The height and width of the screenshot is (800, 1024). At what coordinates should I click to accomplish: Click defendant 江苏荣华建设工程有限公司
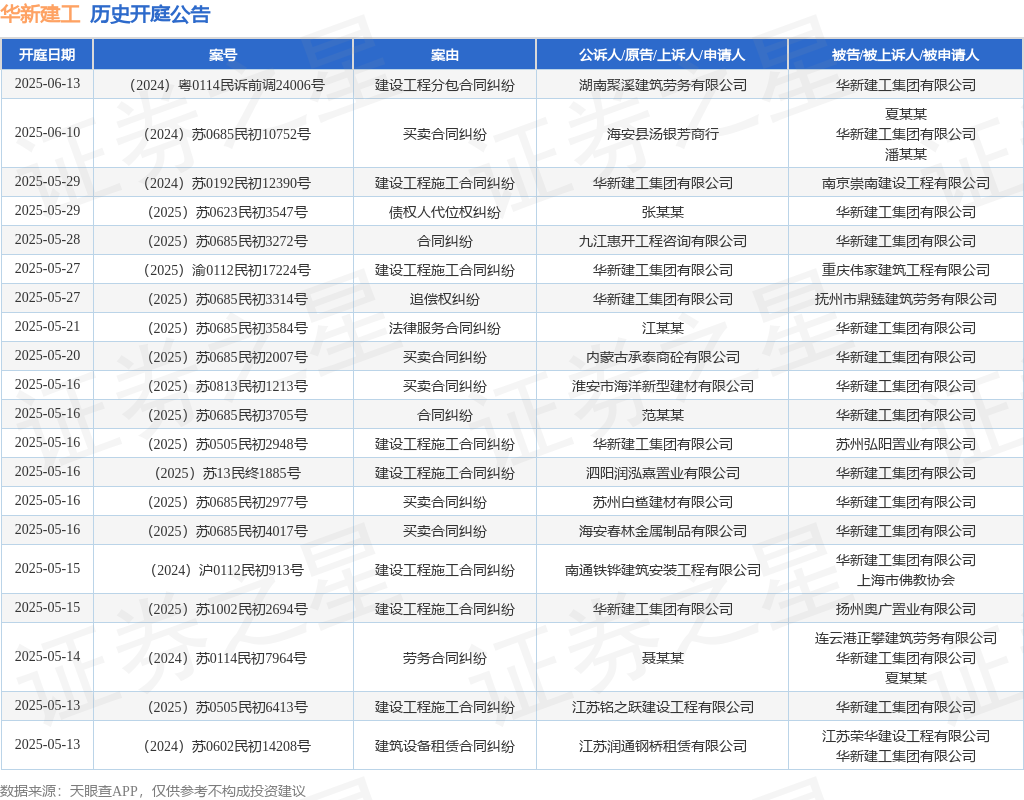[906, 736]
